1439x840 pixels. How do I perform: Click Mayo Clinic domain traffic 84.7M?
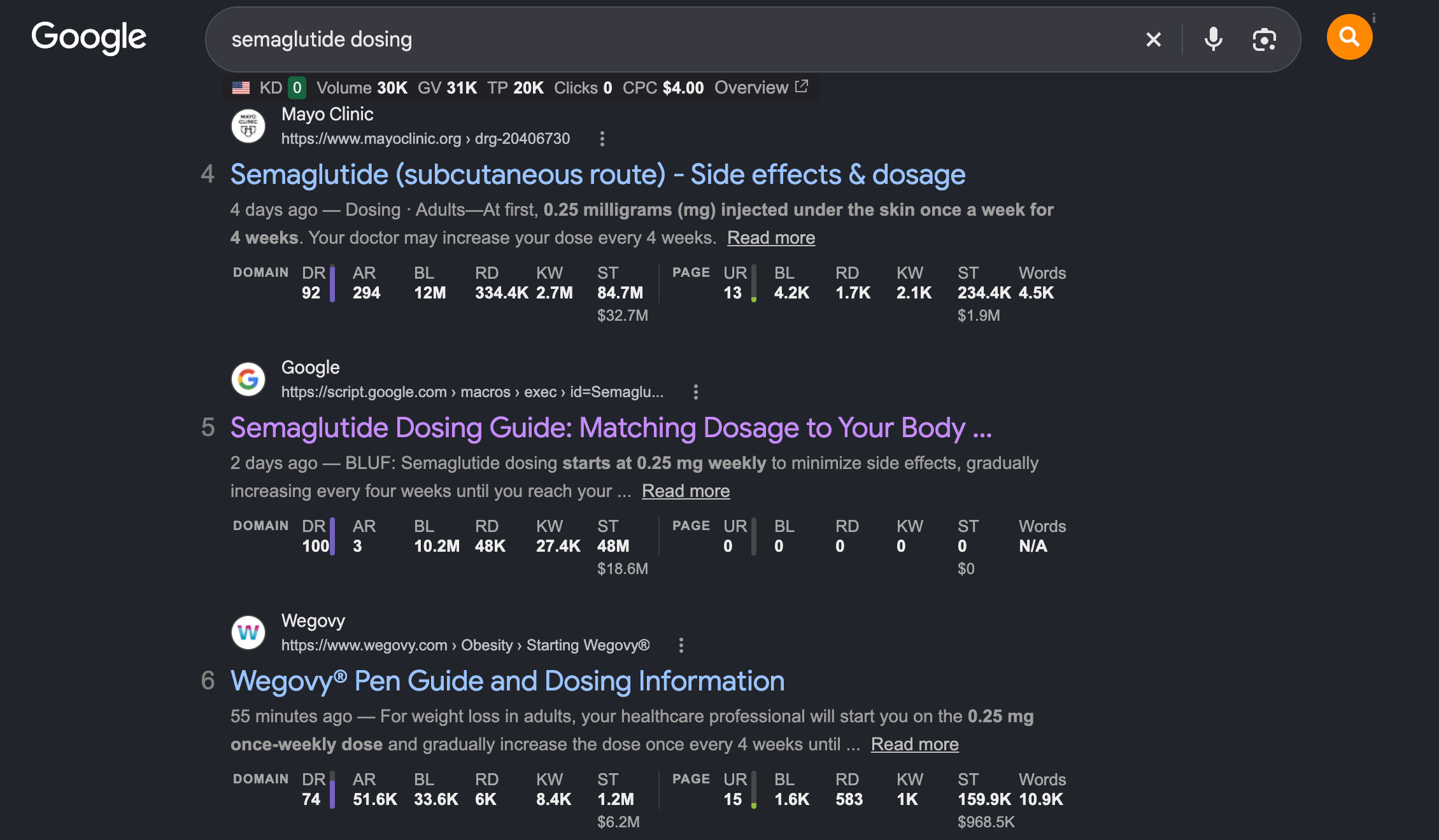pos(620,293)
